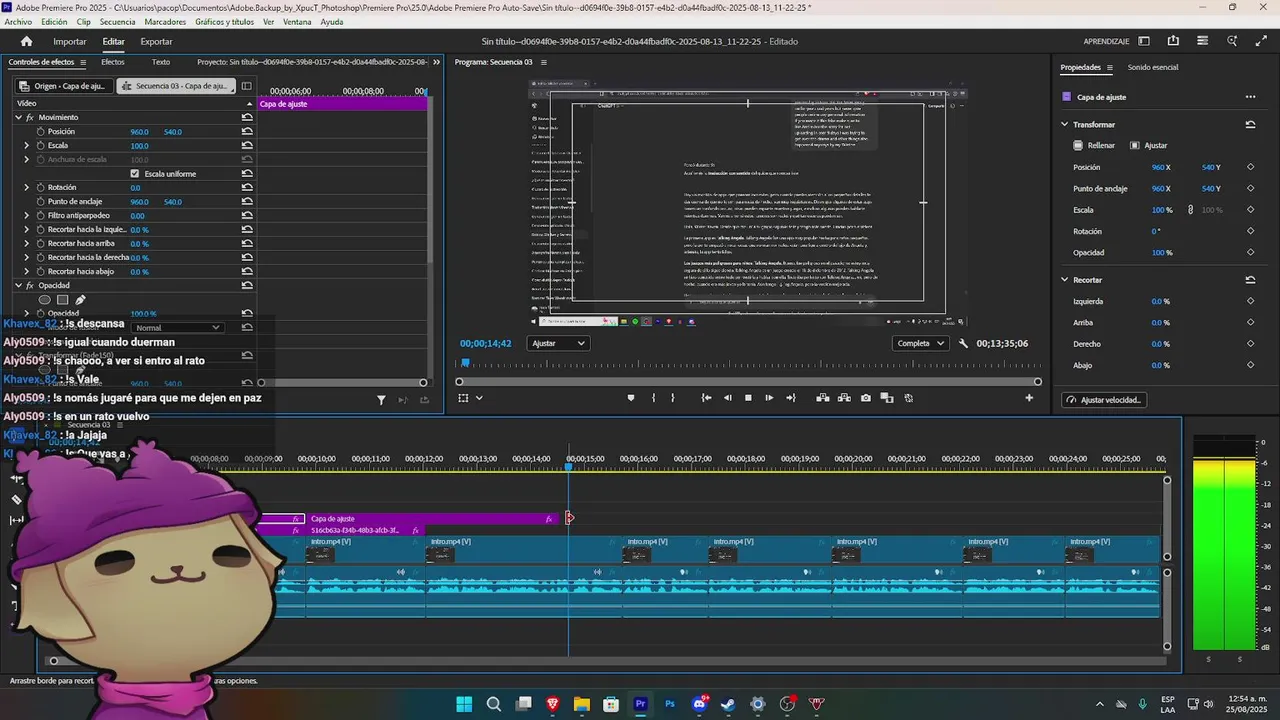Click the Extract button icon
The height and width of the screenshot is (720, 1280).
844,398
